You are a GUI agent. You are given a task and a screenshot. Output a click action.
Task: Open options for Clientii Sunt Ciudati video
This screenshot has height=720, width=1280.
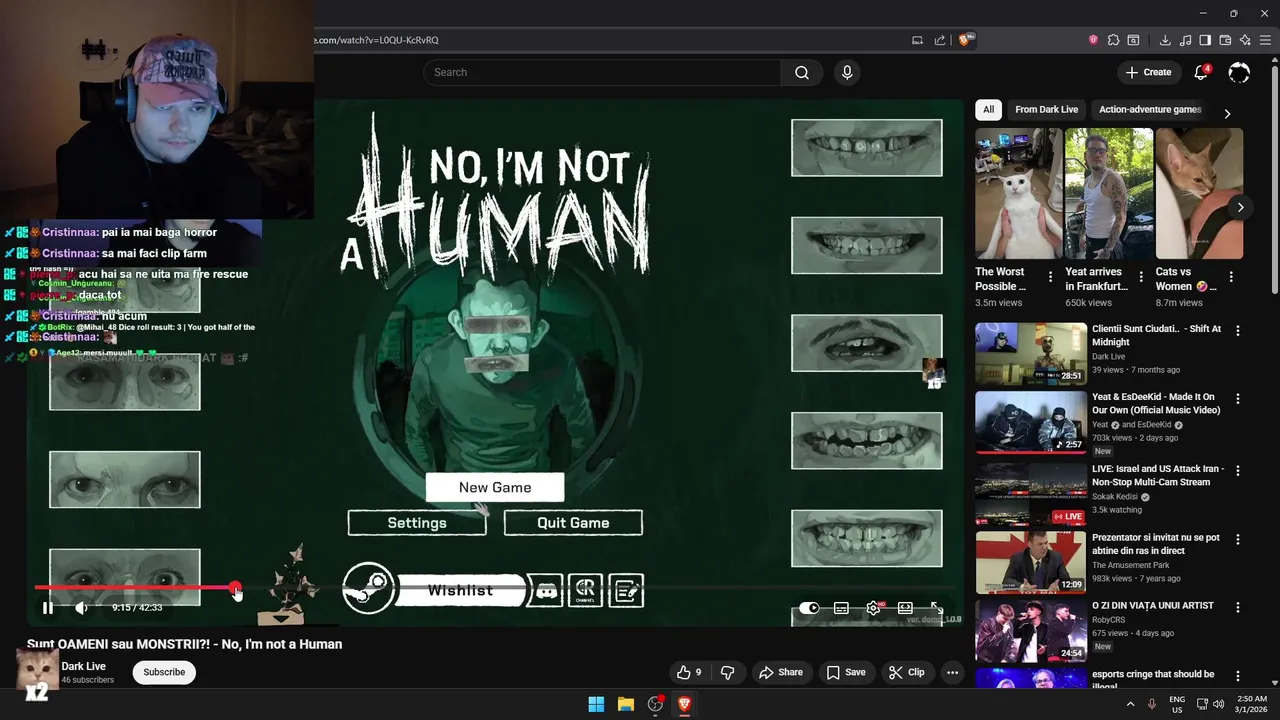1238,330
